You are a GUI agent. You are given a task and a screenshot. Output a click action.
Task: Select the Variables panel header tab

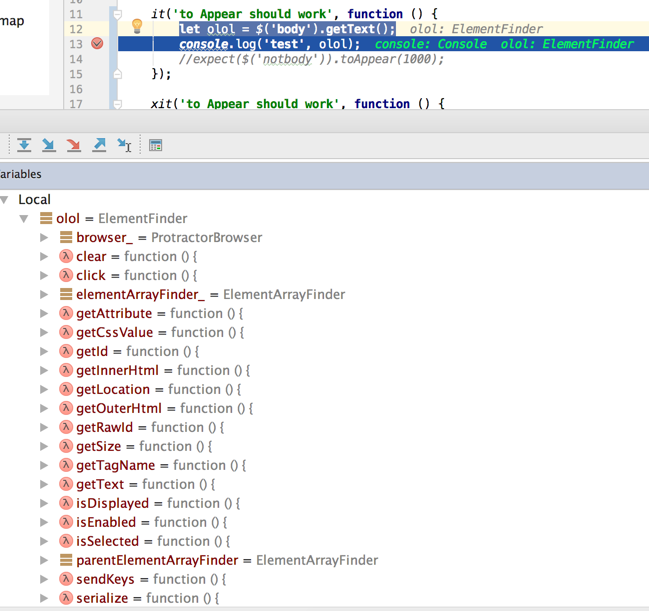(21, 174)
